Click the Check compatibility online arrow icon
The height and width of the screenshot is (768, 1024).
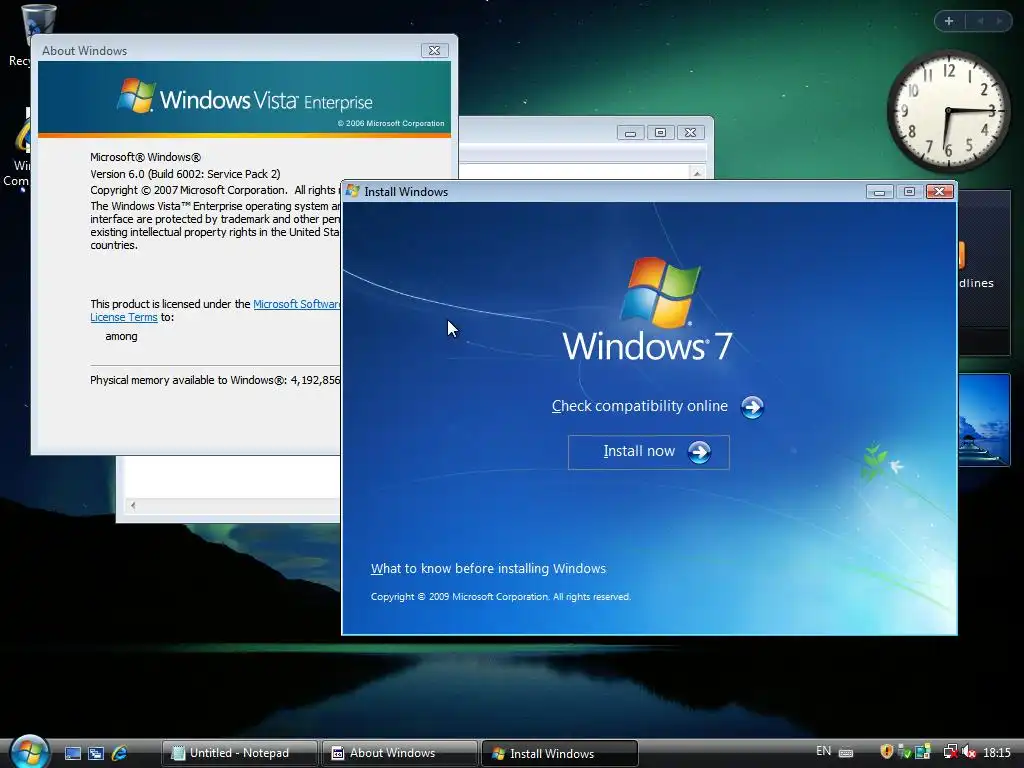752,407
